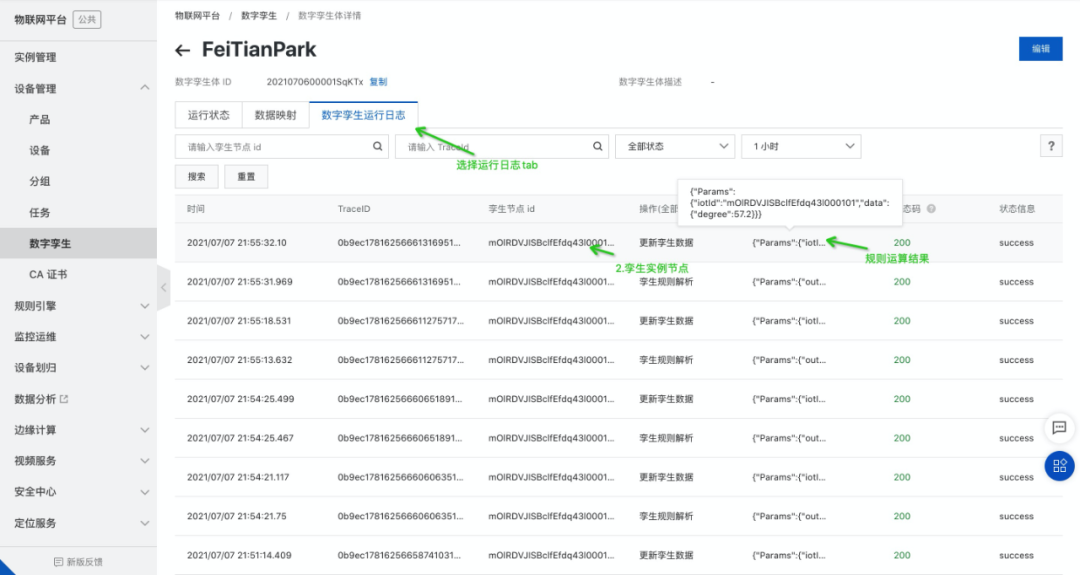Click the info icon beside status code header
Viewport: 1080px width, 575px height.
click(x=931, y=209)
